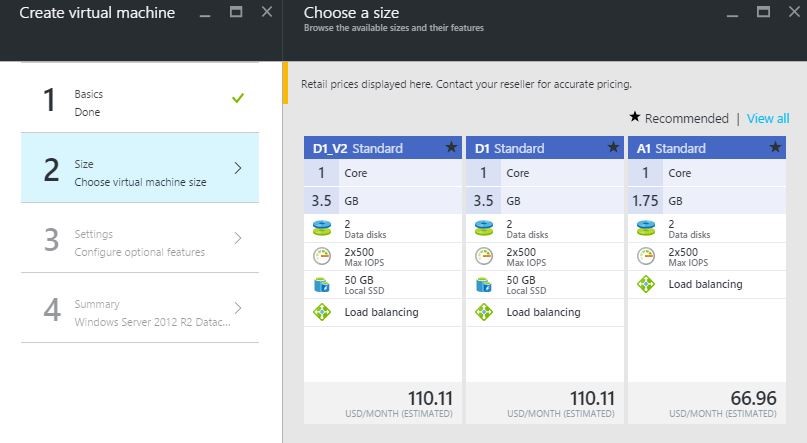Open step 3 Settings chevron arrow
The image size is (807, 443).
[238, 238]
